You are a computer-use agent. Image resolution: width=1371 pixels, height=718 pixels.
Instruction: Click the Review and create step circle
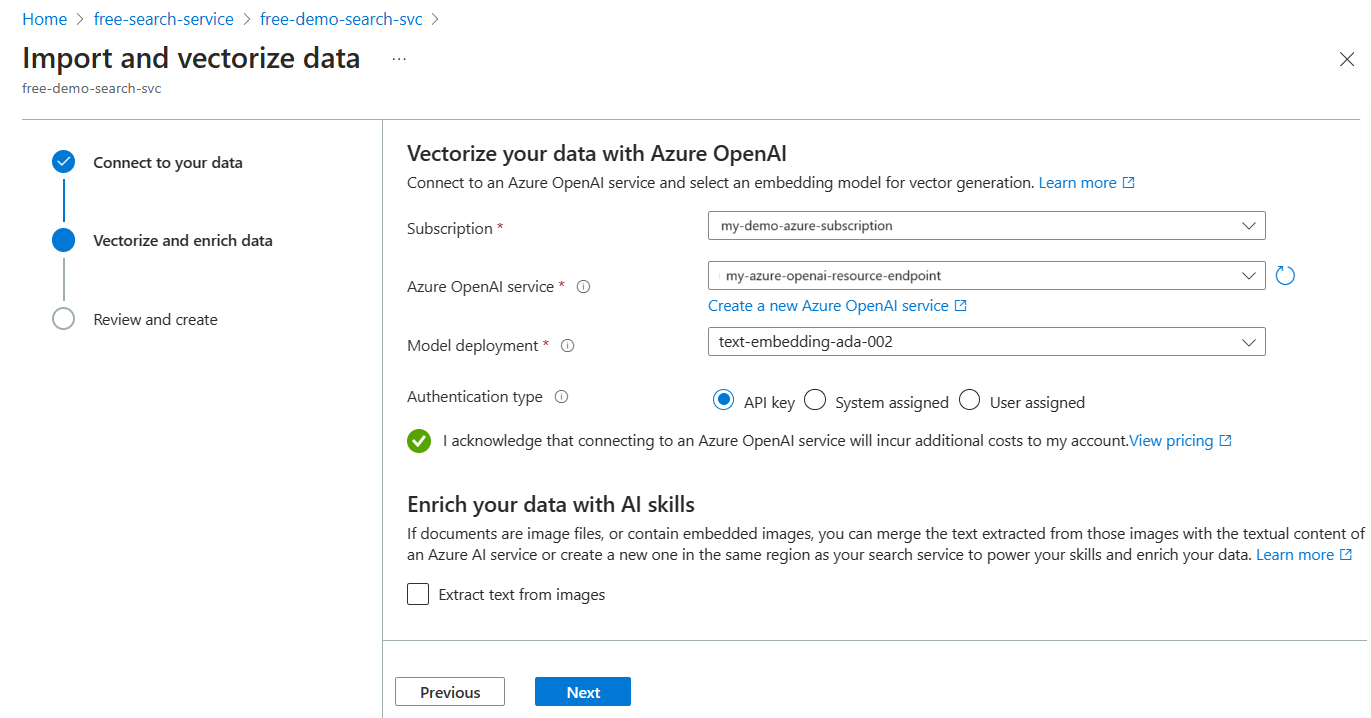64,319
